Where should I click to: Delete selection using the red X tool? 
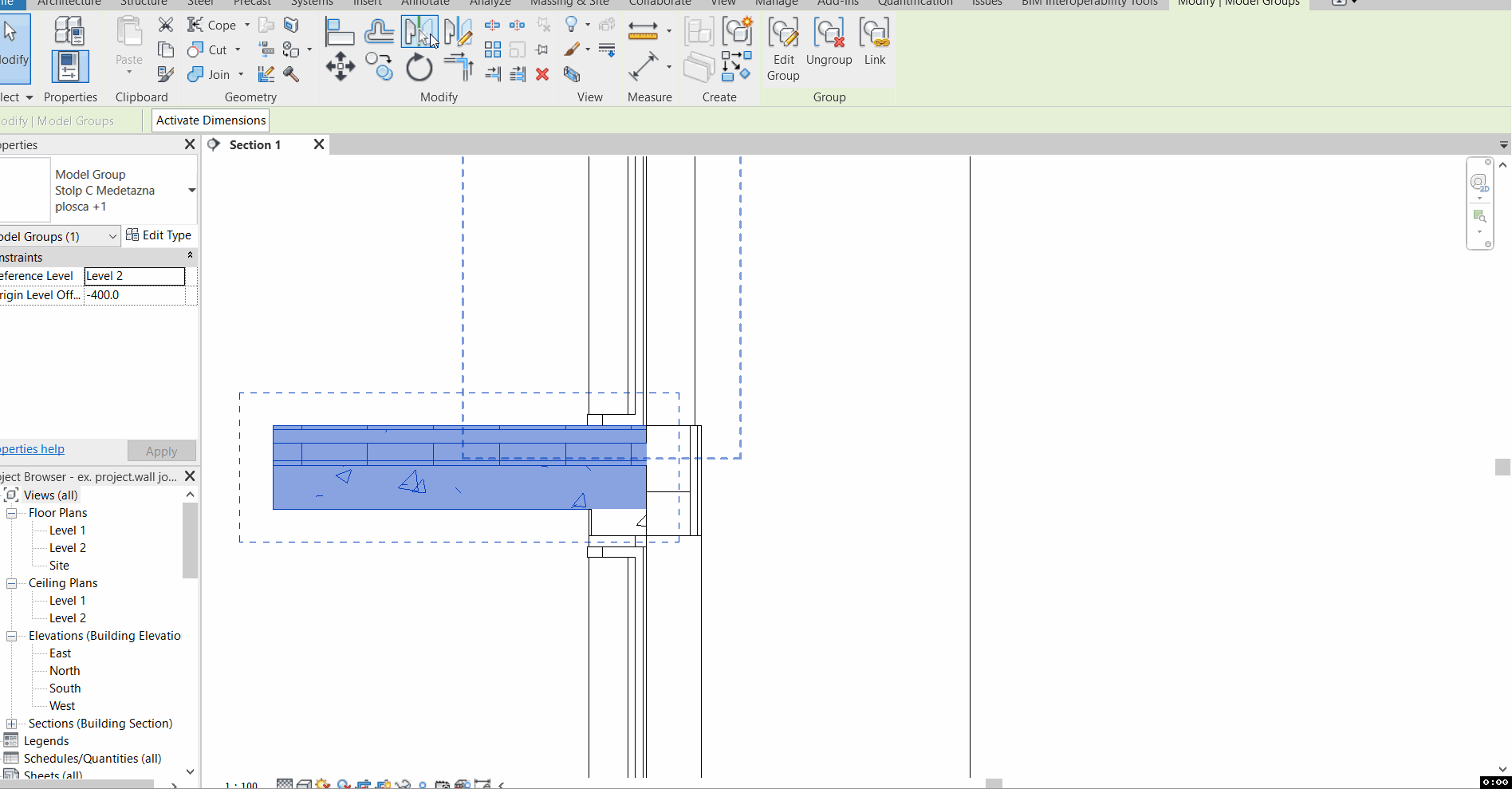(x=543, y=74)
